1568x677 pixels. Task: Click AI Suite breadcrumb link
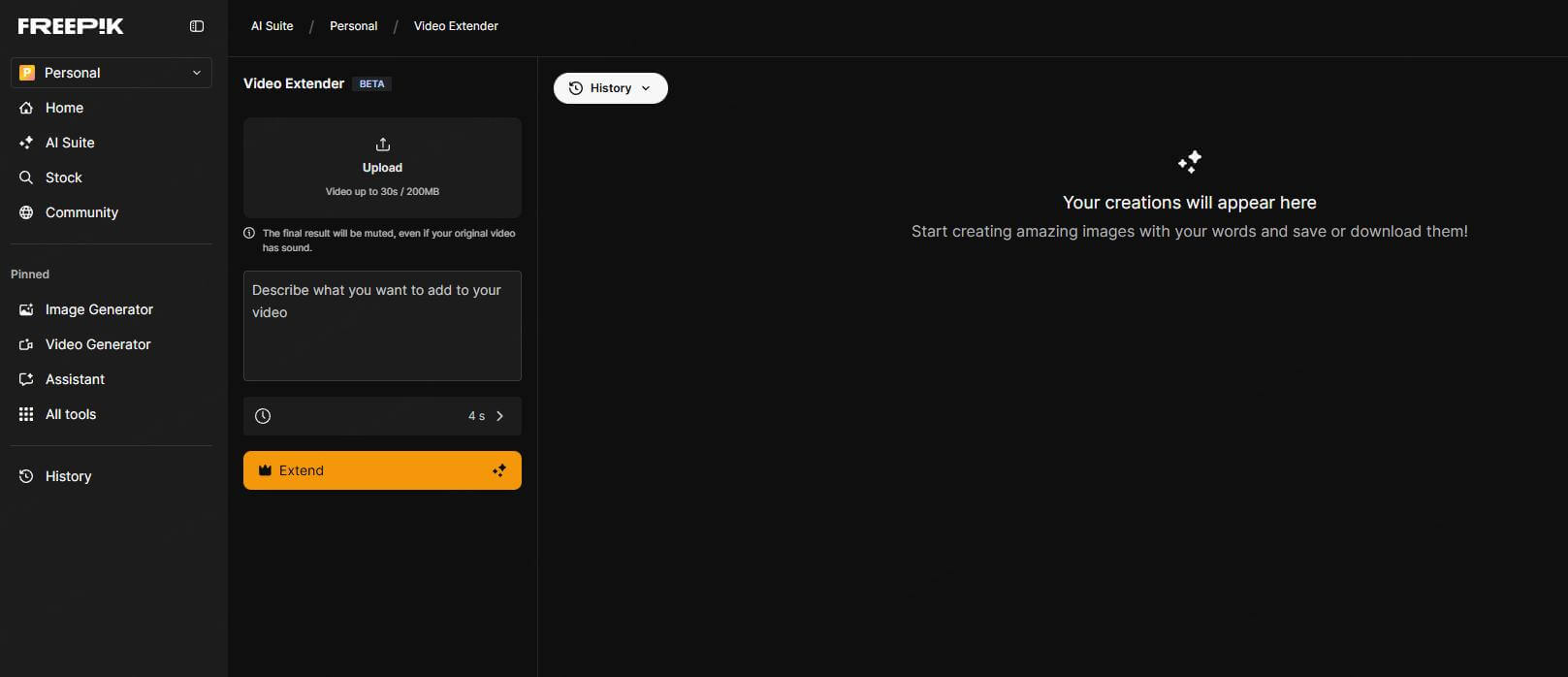[272, 26]
